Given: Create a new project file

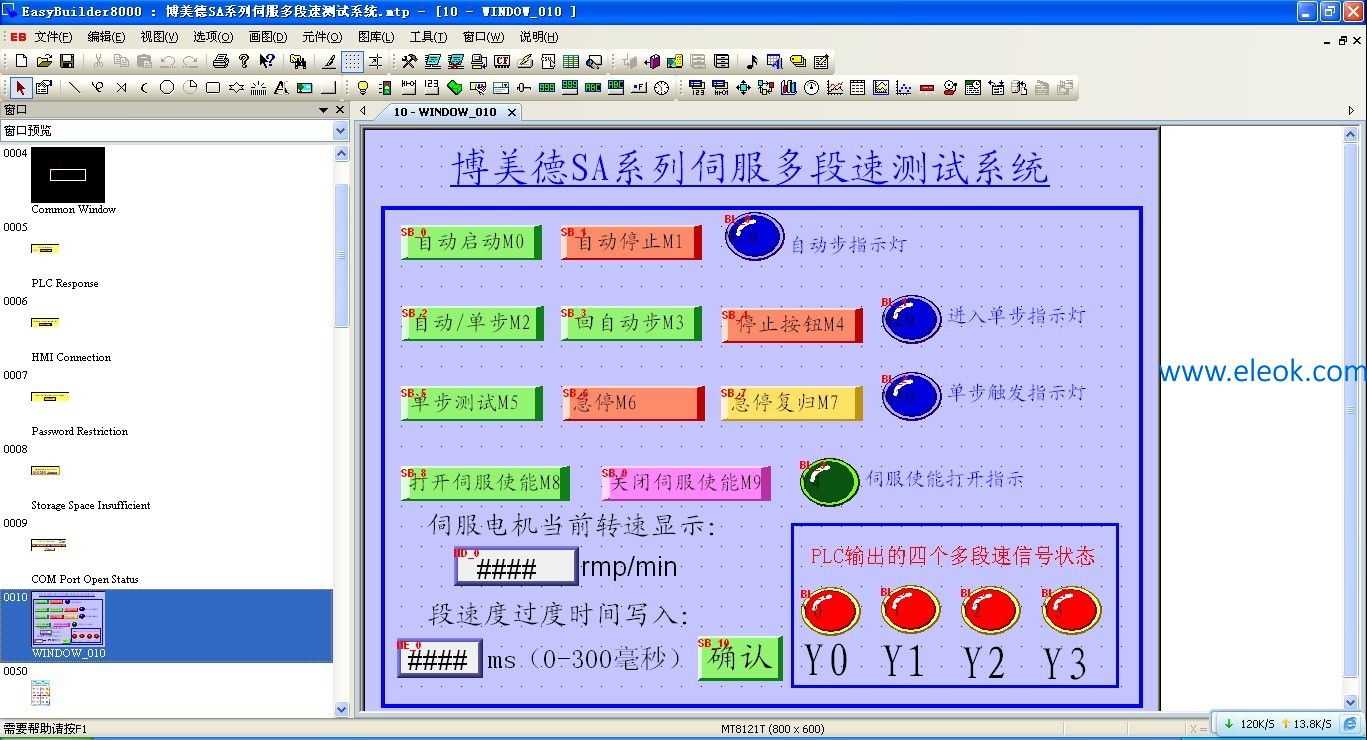Looking at the screenshot, I should tap(22, 61).
